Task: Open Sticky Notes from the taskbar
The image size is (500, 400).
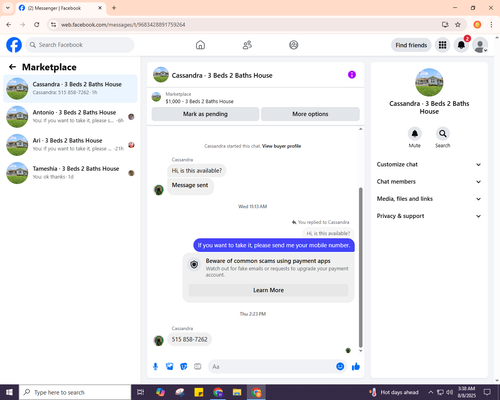Action: 199,392
